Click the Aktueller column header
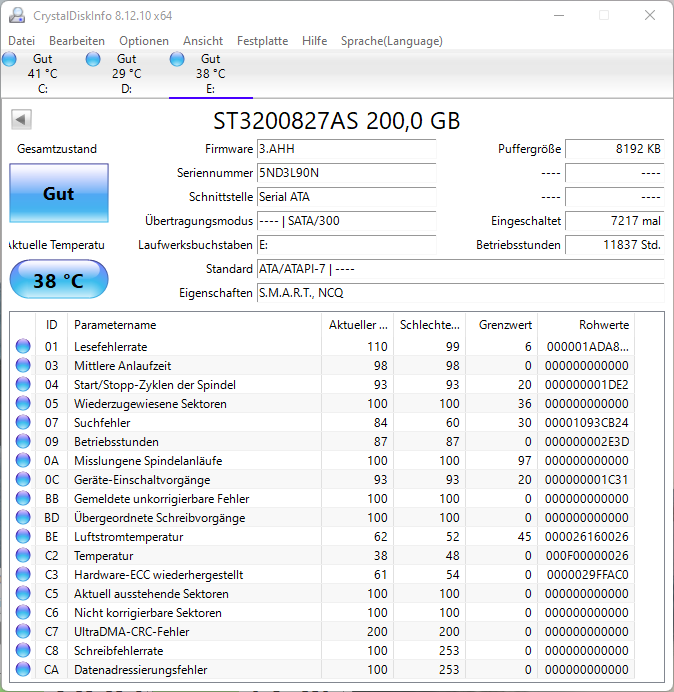674x692 pixels. [x=358, y=325]
